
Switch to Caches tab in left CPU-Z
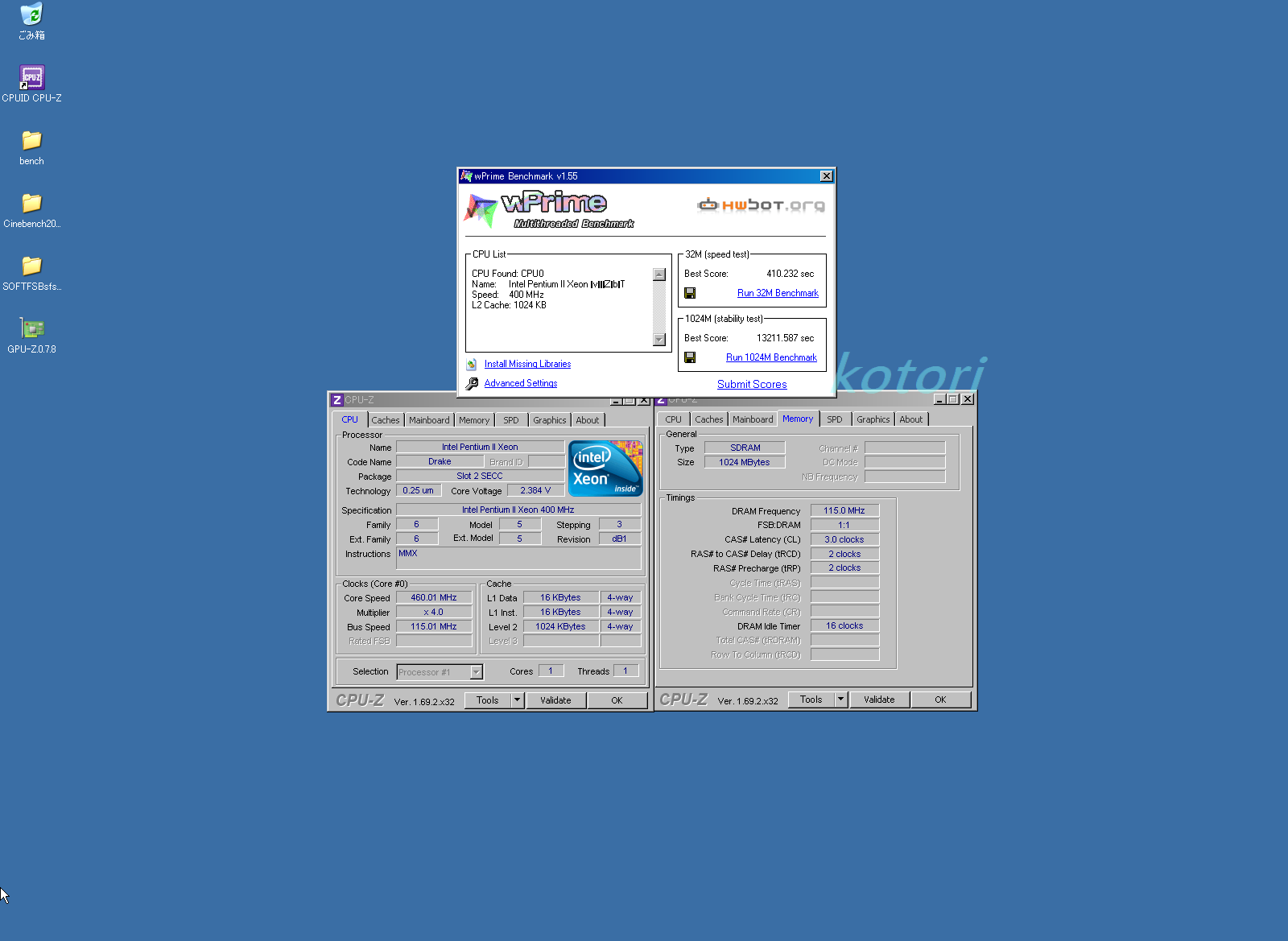coord(386,420)
